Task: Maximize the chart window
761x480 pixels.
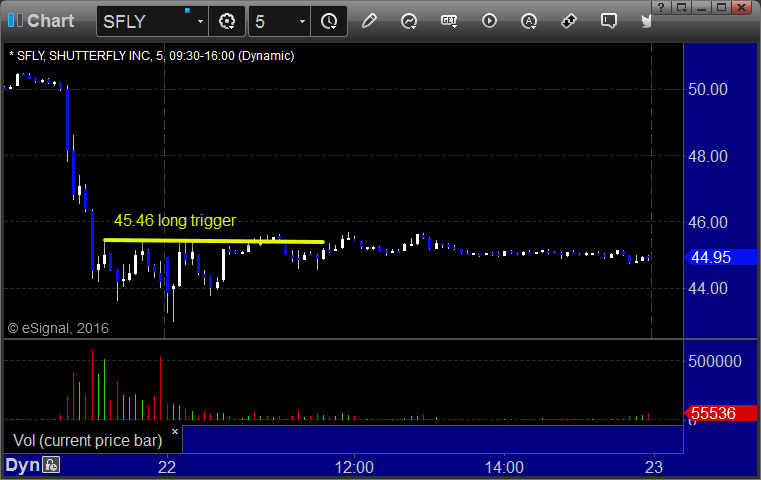Action: point(722,7)
